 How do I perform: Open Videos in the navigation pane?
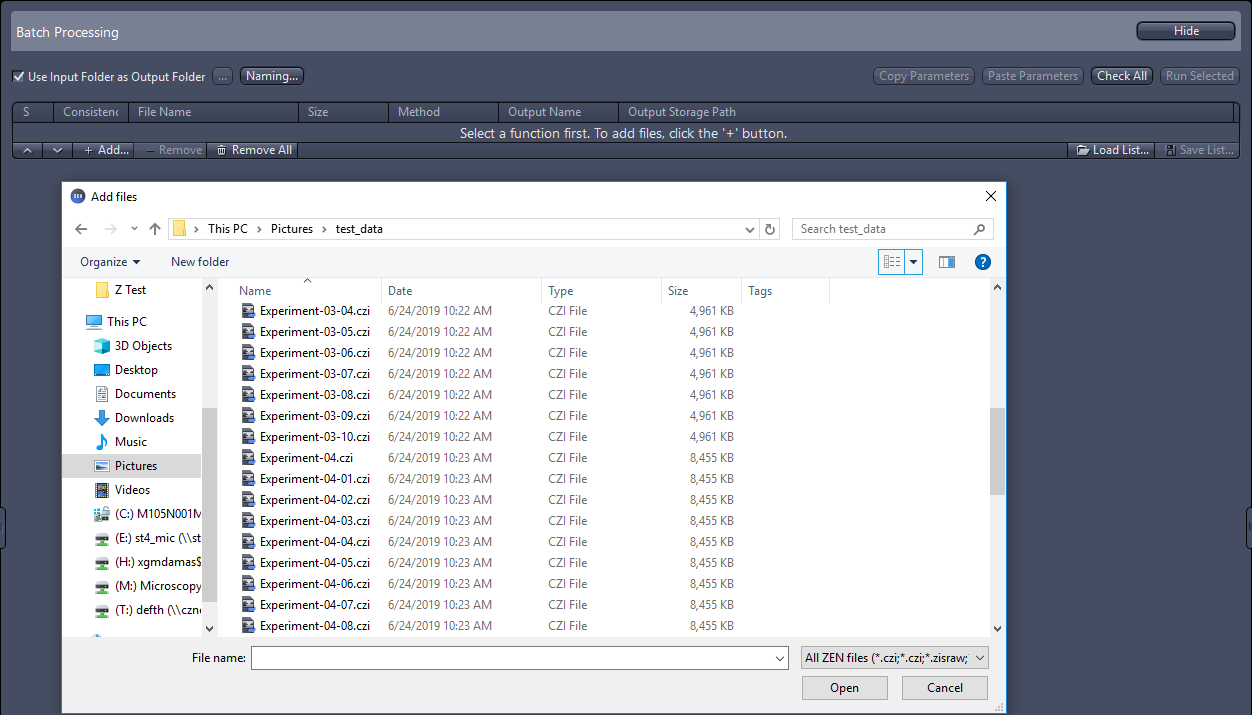point(132,490)
